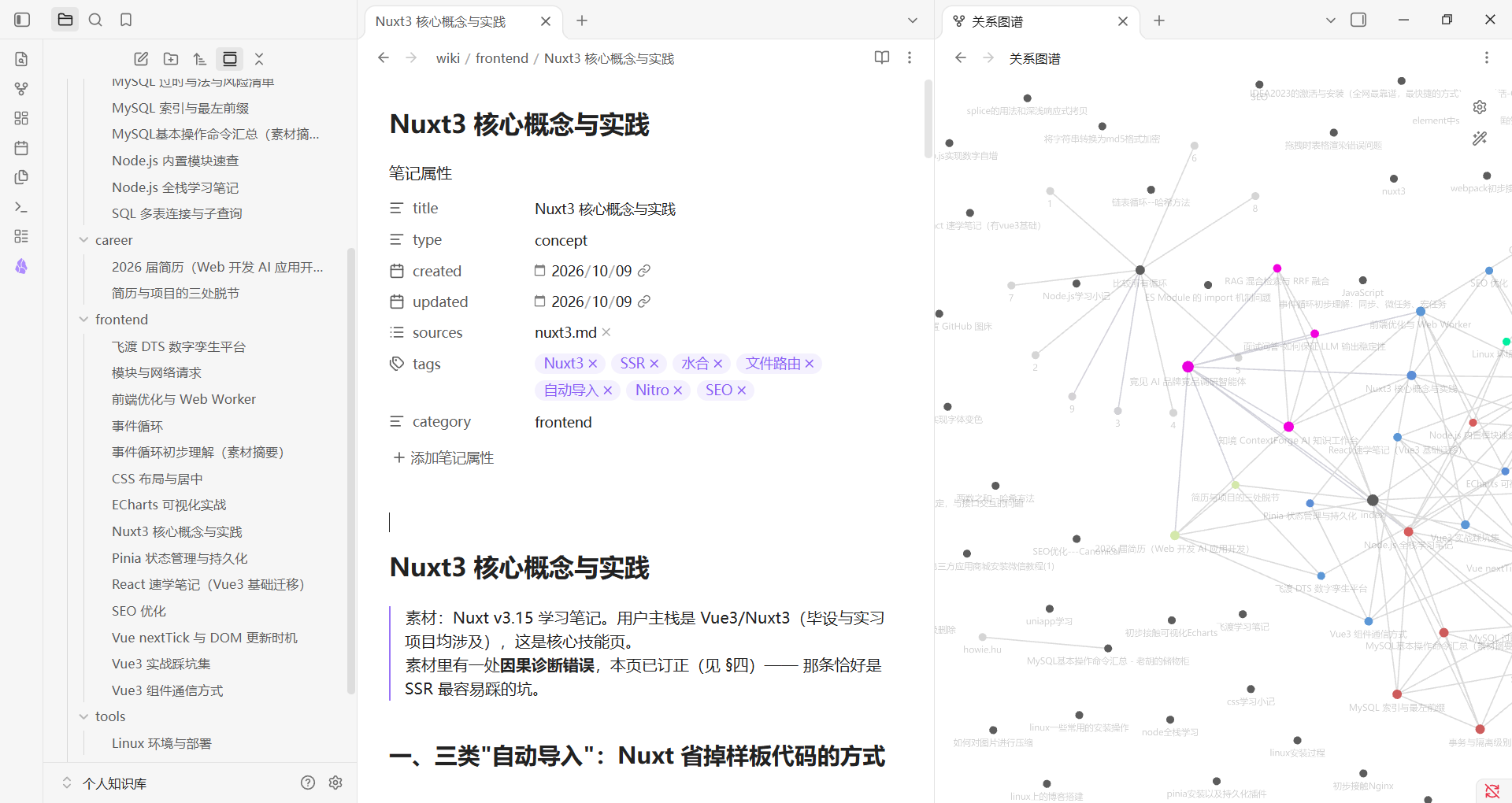Open the tab list dropdown for note pane
The image size is (1512, 803).
pos(913,20)
